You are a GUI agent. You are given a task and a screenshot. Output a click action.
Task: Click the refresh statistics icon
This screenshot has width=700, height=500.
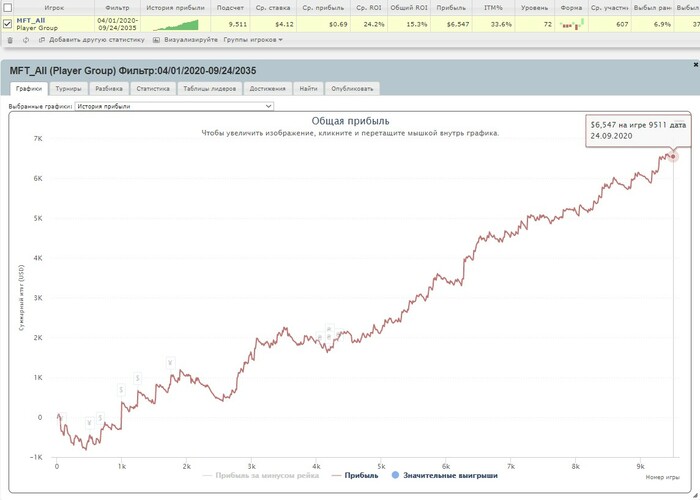point(26,40)
